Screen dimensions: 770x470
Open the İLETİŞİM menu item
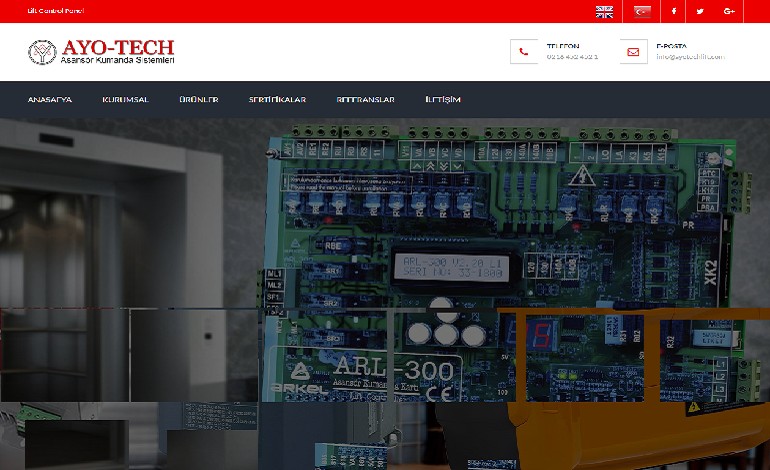[x=442, y=100]
